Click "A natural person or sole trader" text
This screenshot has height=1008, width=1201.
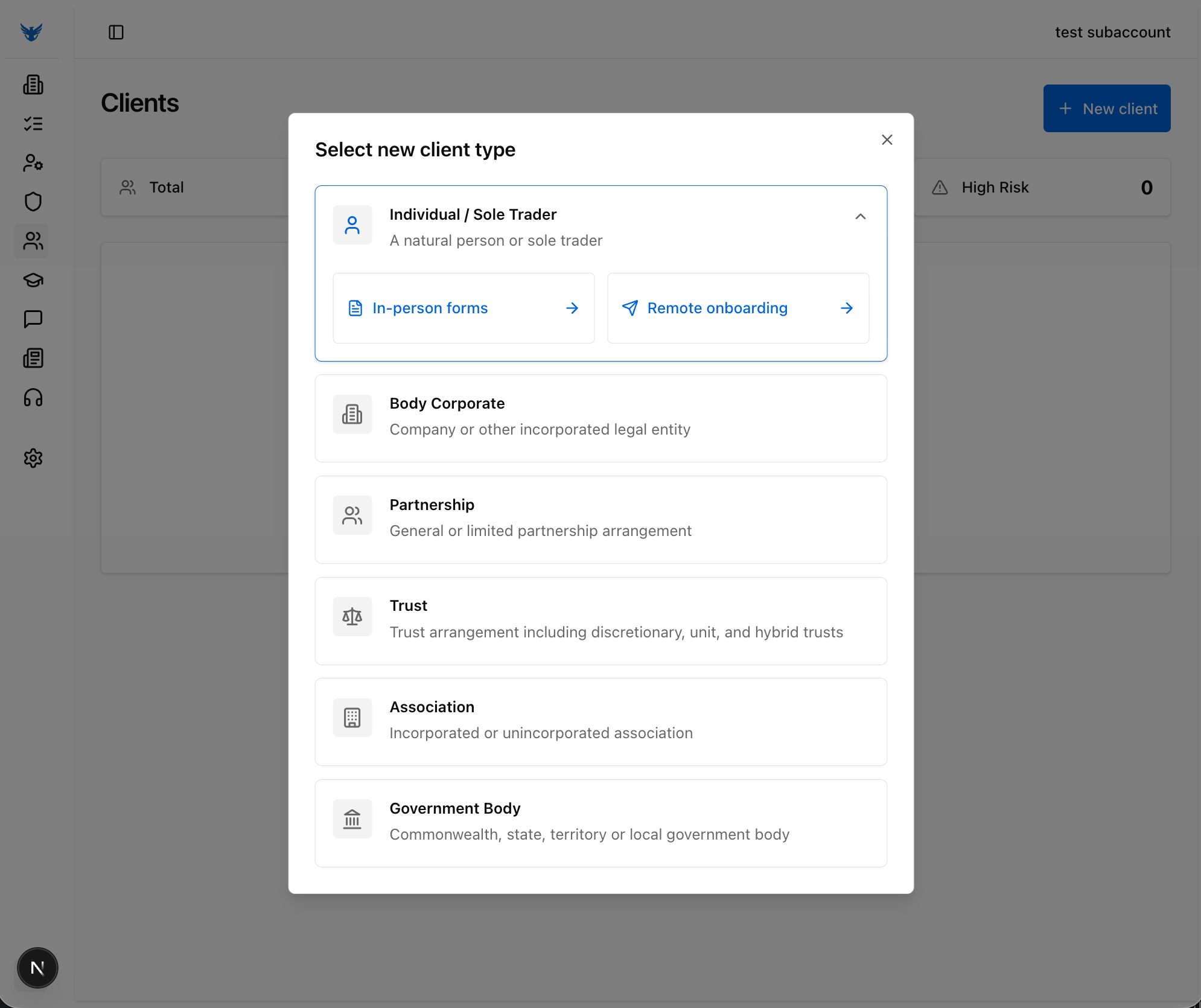click(496, 241)
